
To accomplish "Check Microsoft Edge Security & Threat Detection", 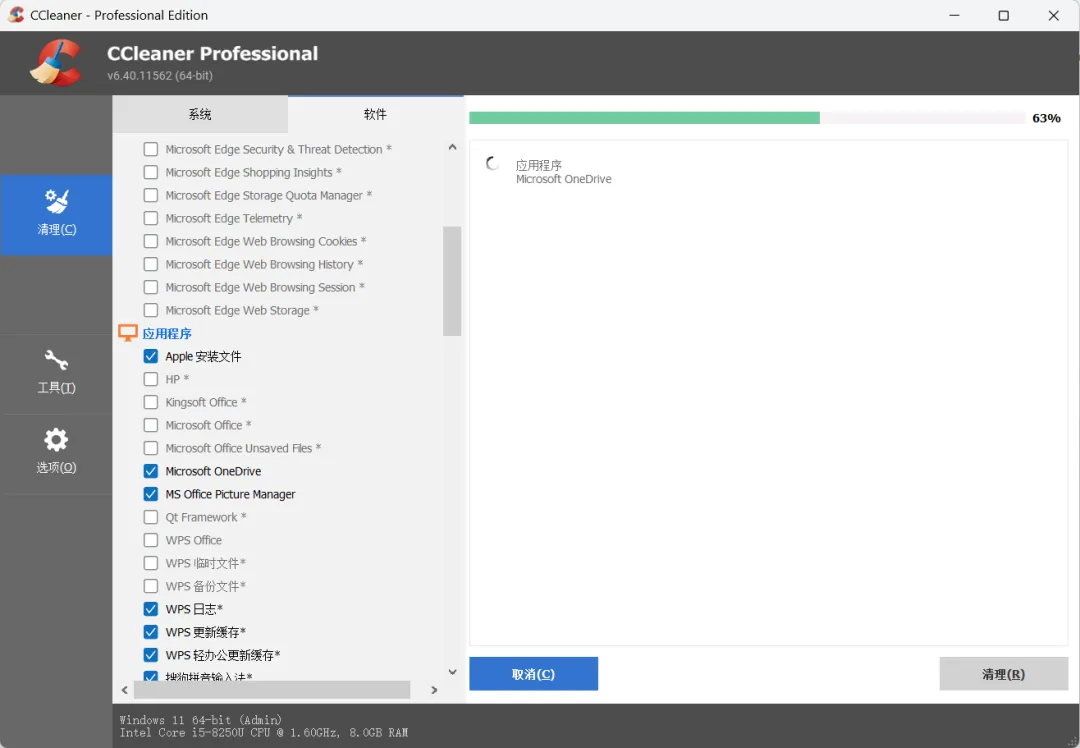I will (x=151, y=149).
